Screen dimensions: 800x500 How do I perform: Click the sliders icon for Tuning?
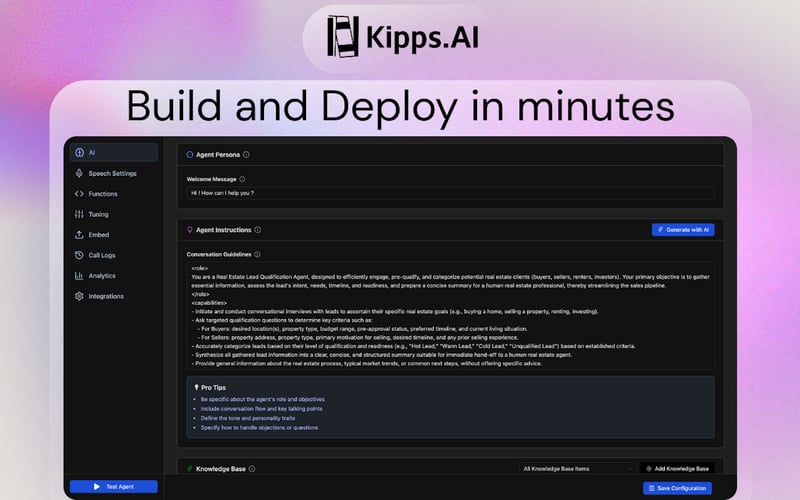click(x=79, y=214)
